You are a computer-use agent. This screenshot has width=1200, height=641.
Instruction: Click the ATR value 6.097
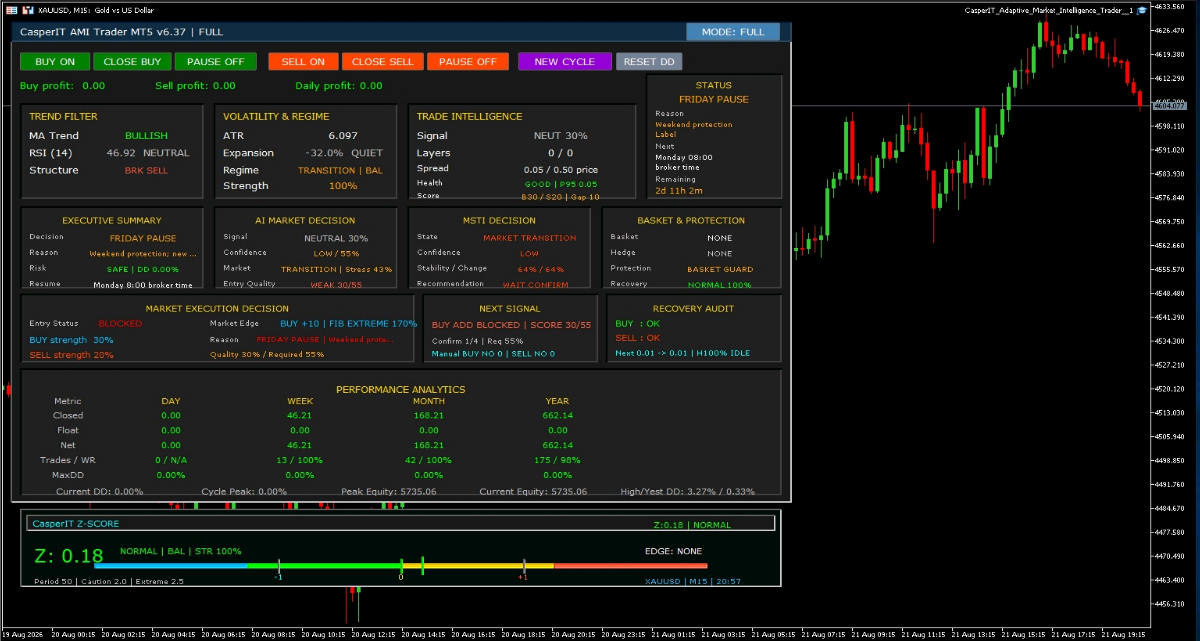(342, 136)
